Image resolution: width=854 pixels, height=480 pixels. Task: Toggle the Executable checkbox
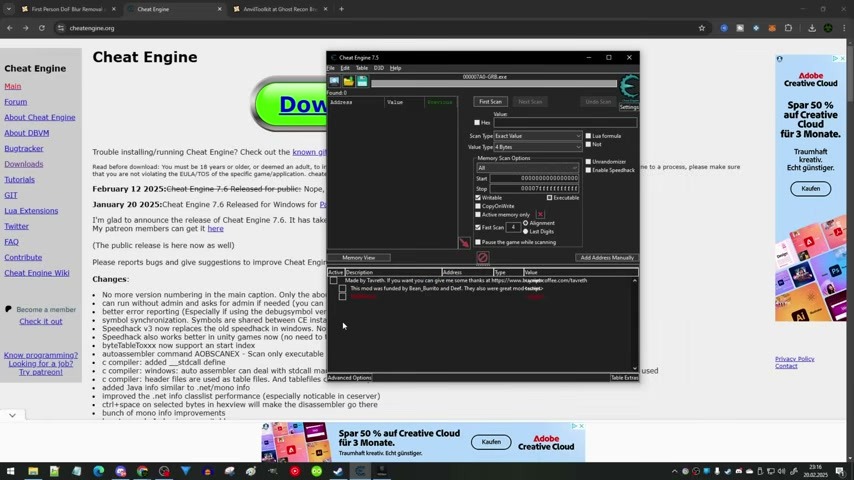[x=550, y=198]
